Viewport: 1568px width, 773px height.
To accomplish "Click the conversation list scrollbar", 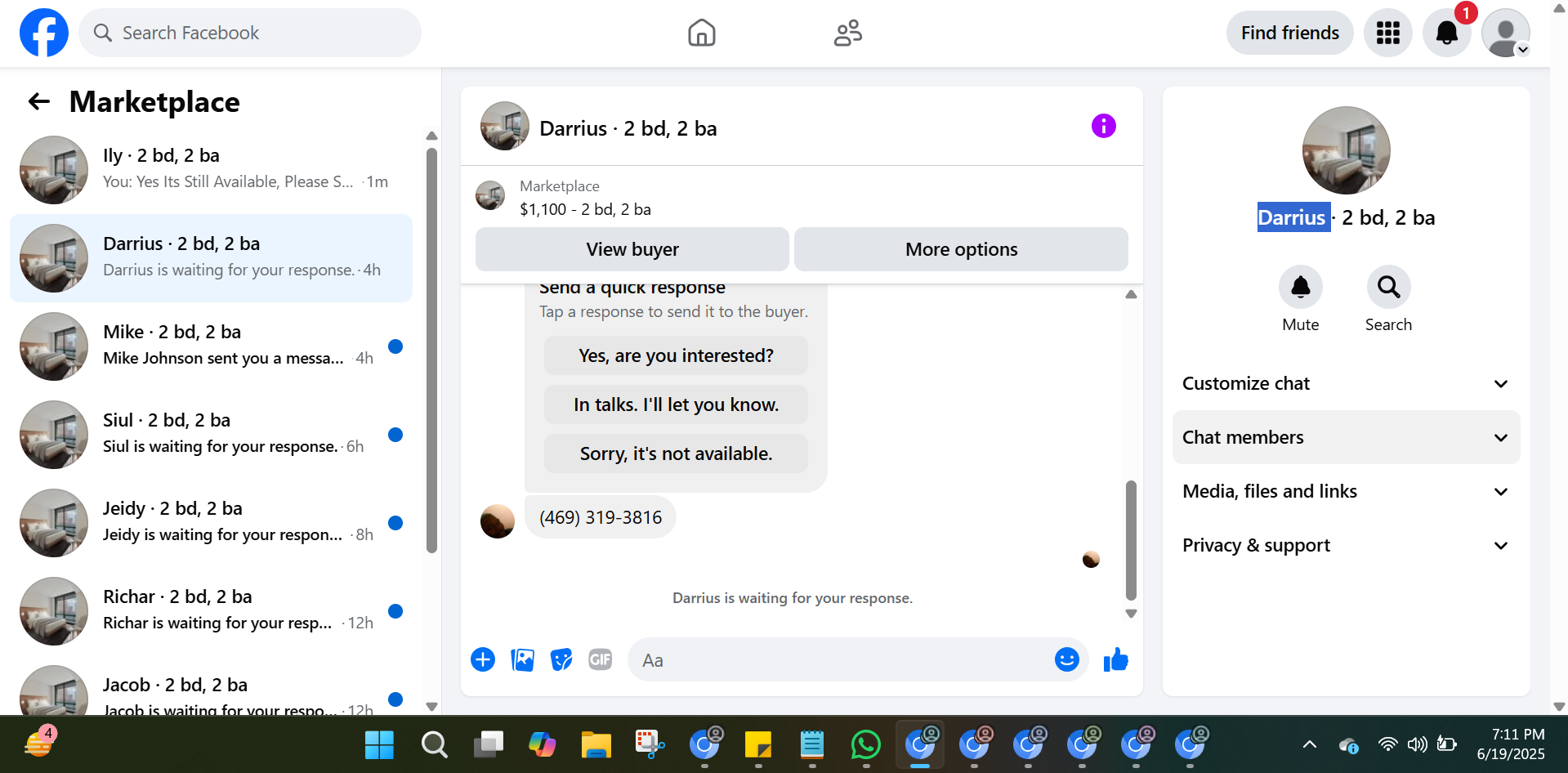I will pos(431,350).
